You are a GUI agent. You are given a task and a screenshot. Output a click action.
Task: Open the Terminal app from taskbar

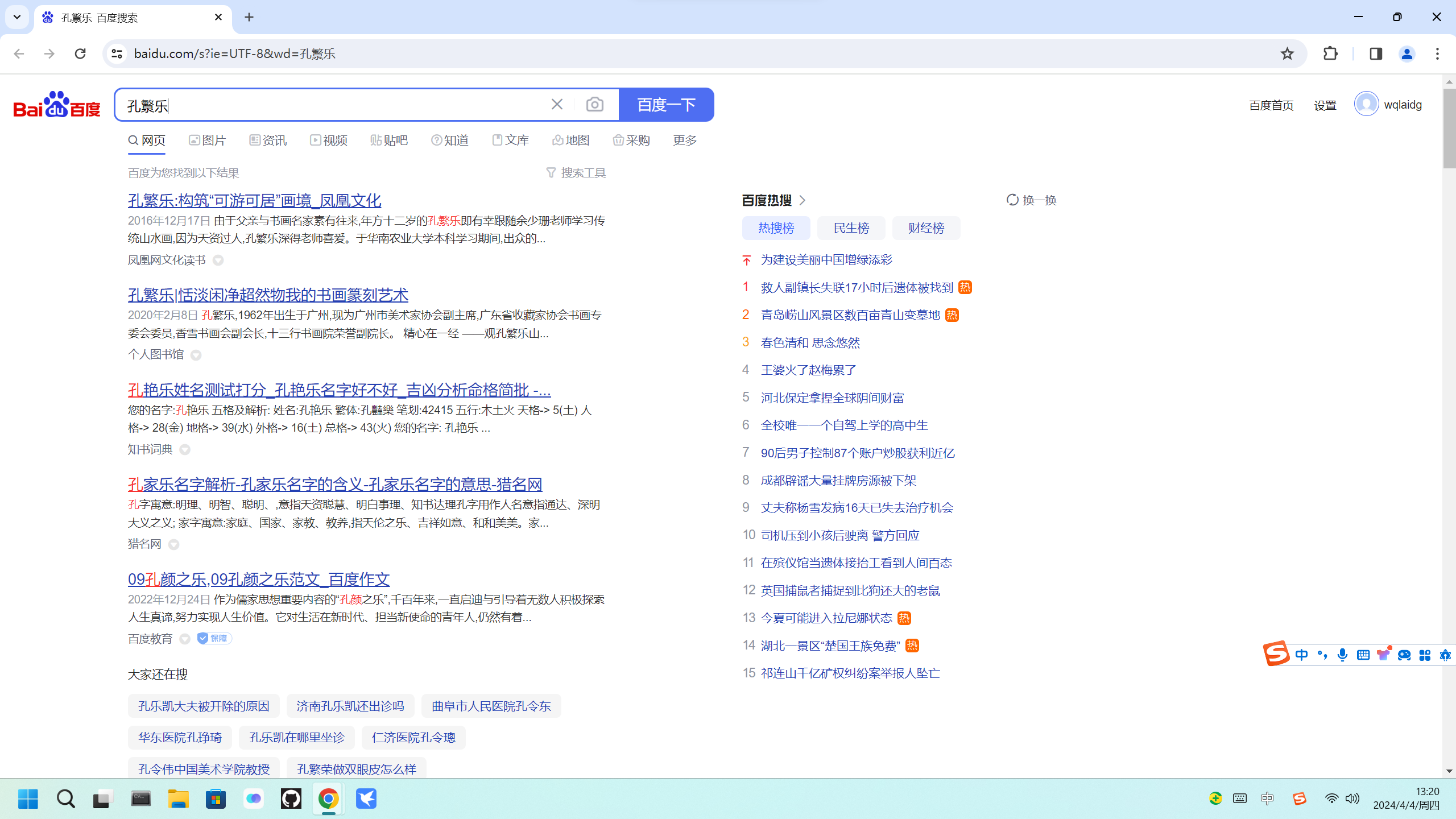140,799
